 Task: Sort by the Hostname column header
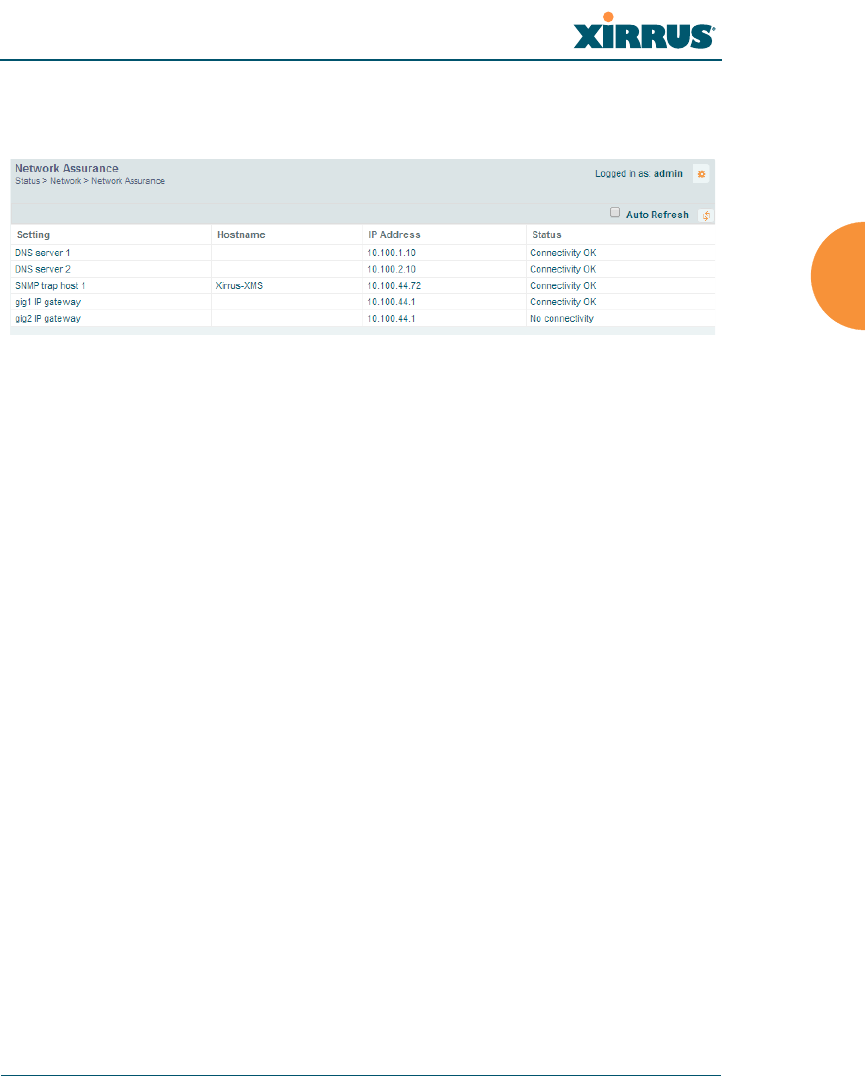[241, 235]
